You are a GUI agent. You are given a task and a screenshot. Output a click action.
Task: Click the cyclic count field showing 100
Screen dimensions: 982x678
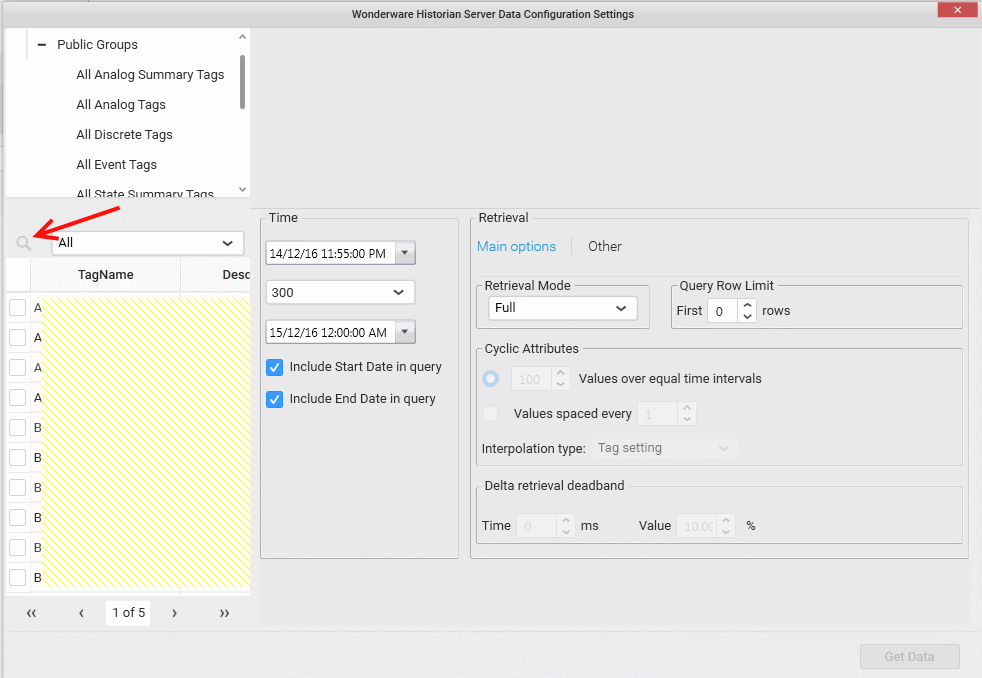(x=531, y=379)
